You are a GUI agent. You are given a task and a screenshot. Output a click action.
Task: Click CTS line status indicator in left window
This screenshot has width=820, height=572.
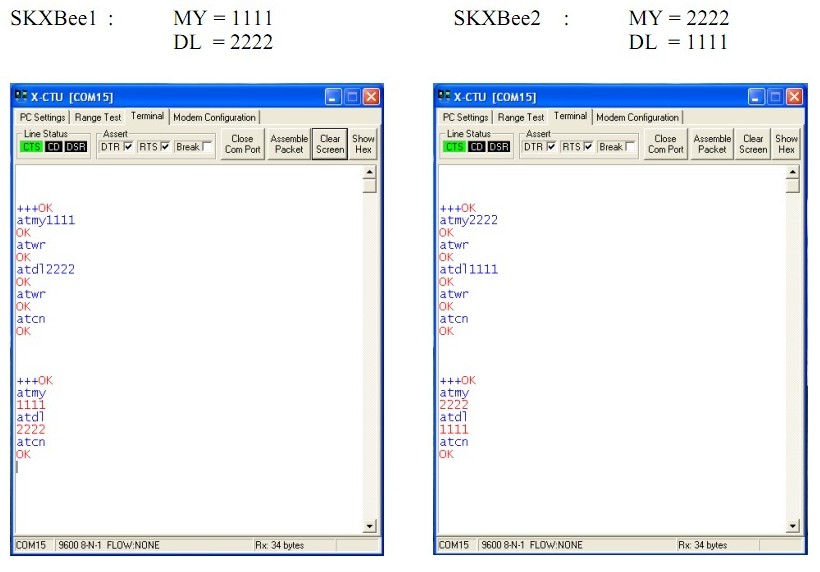point(31,147)
